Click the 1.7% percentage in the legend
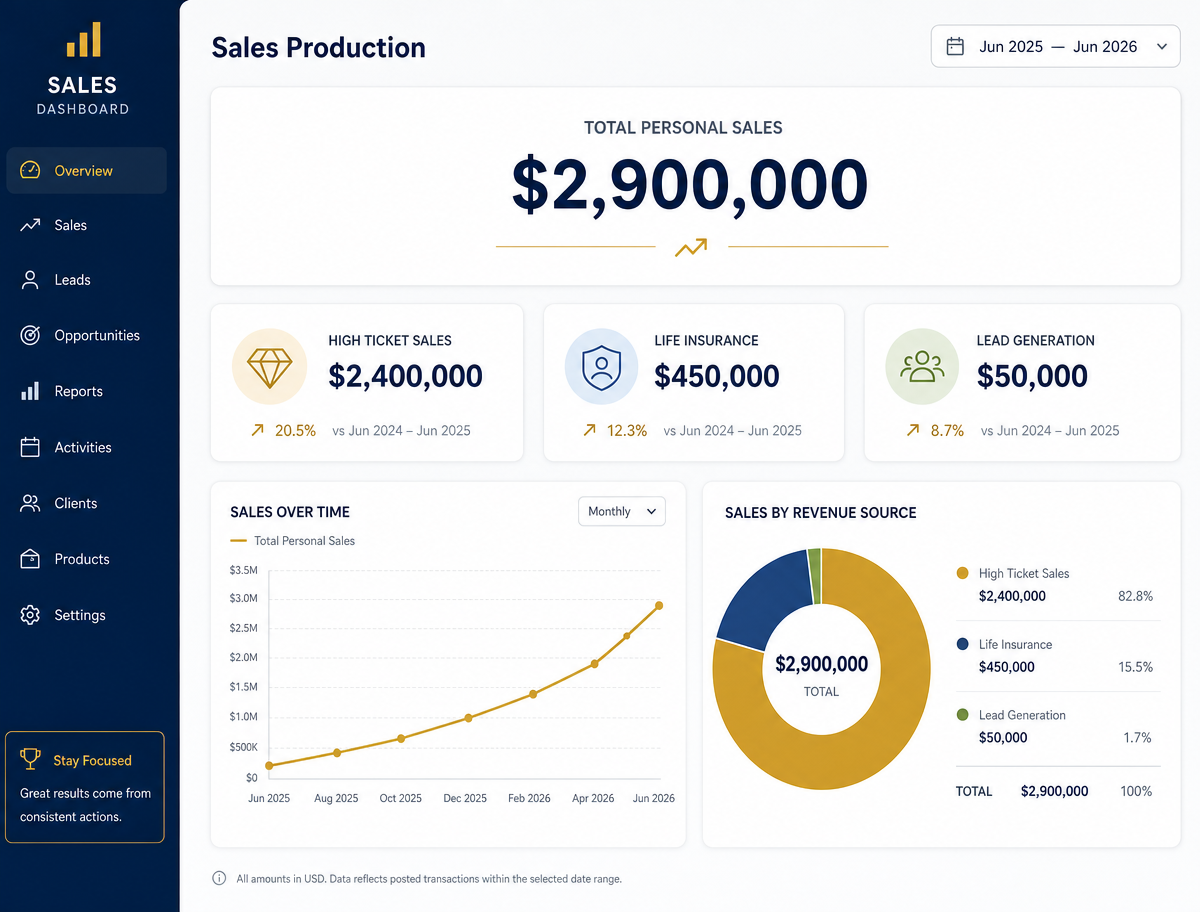Screen dimensions: 1200x912 click(1137, 738)
